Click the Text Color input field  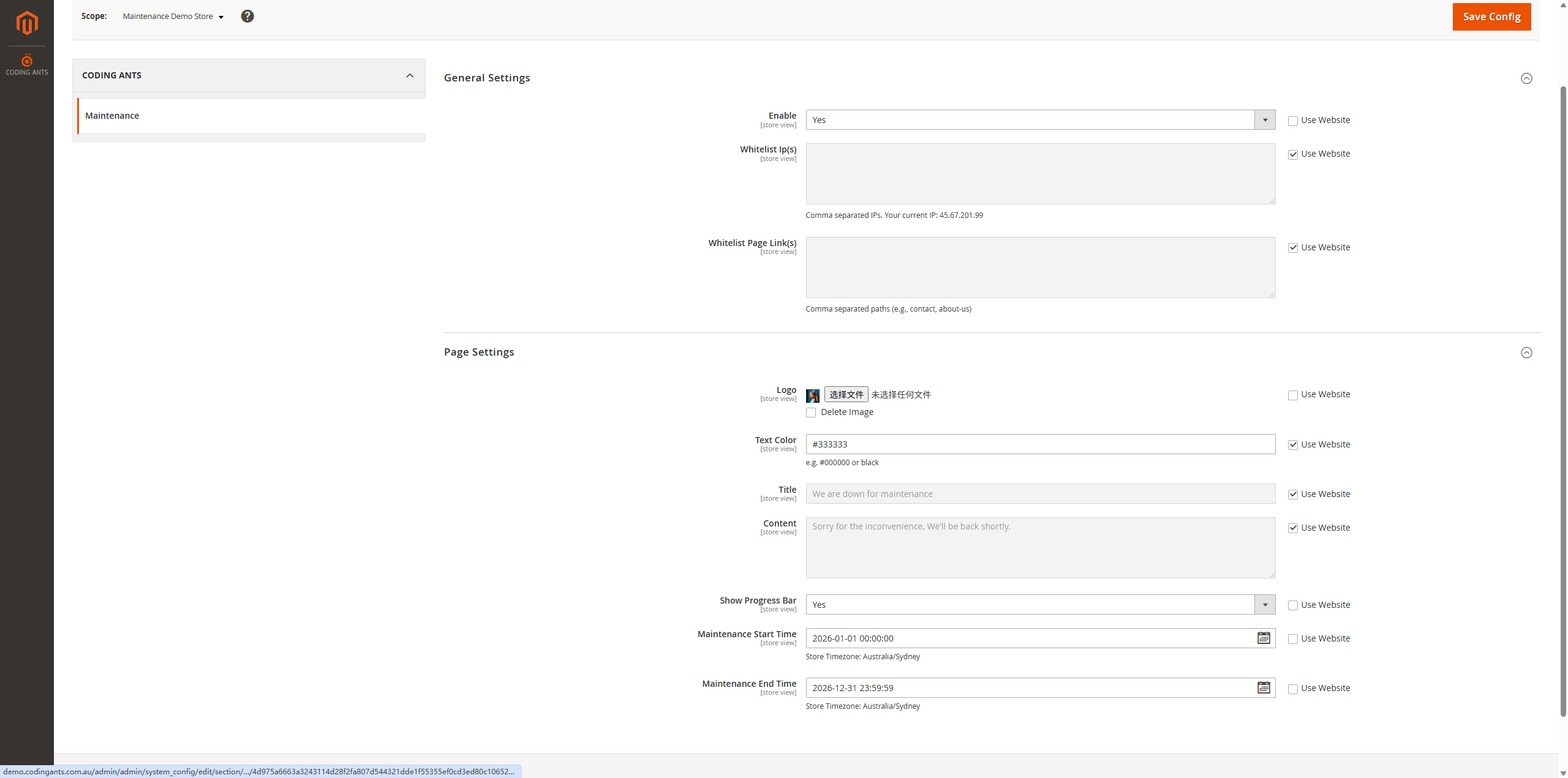(1040, 444)
